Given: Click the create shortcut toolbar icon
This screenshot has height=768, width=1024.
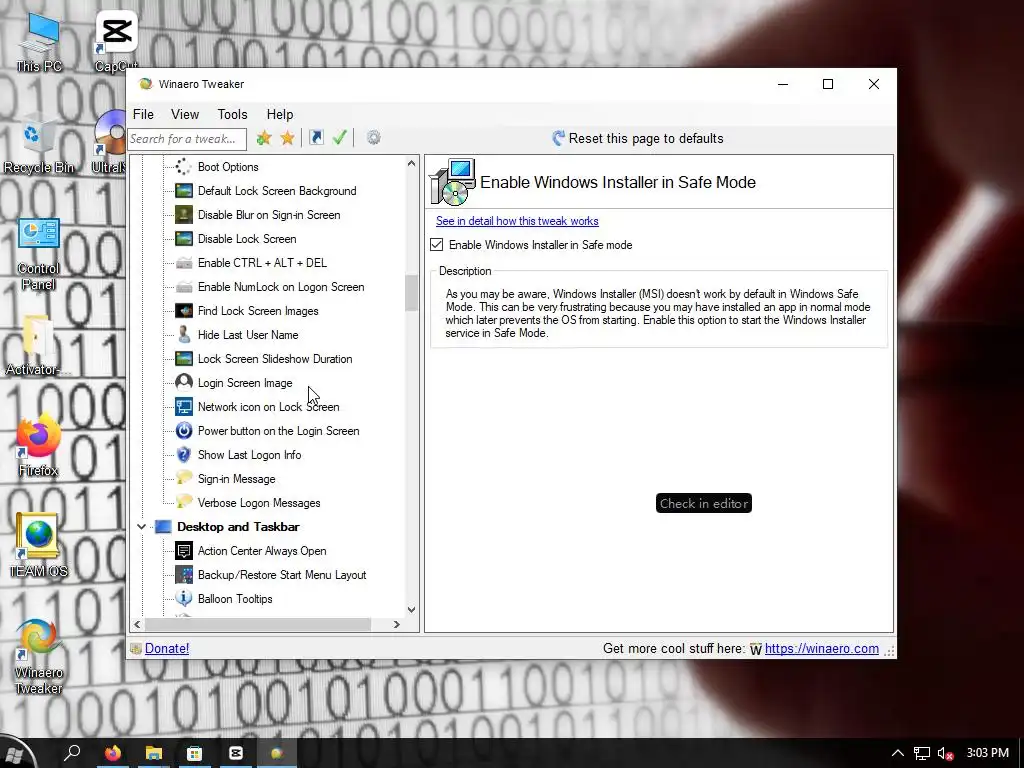Looking at the screenshot, I should [316, 138].
